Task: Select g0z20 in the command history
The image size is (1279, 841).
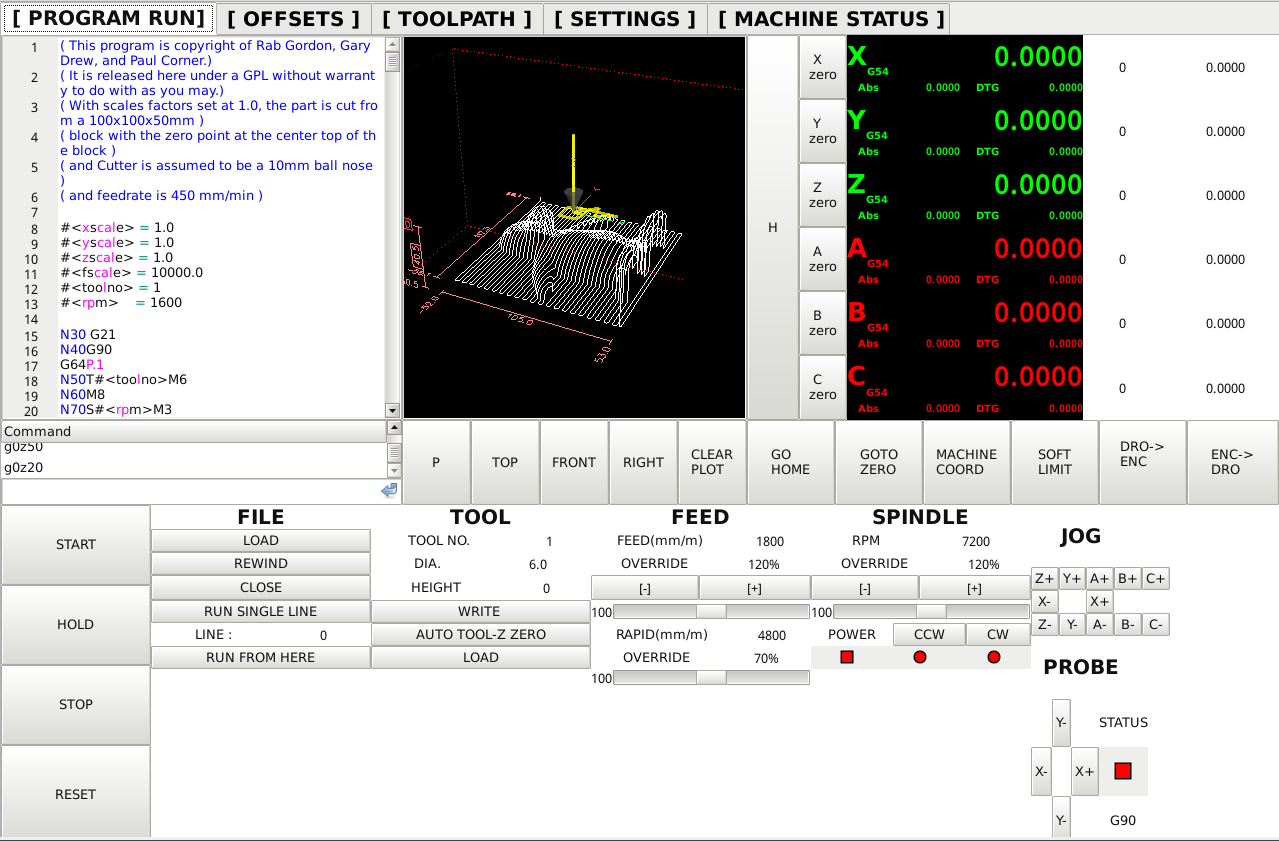Action: tap(194, 468)
